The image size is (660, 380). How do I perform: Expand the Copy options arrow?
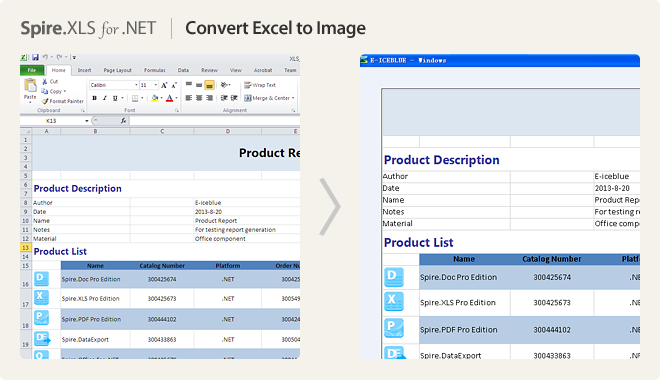click(65, 91)
